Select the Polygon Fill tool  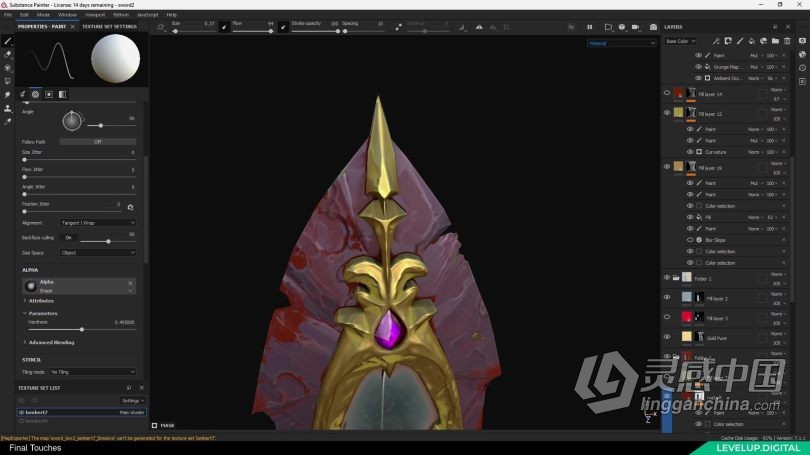point(7,81)
